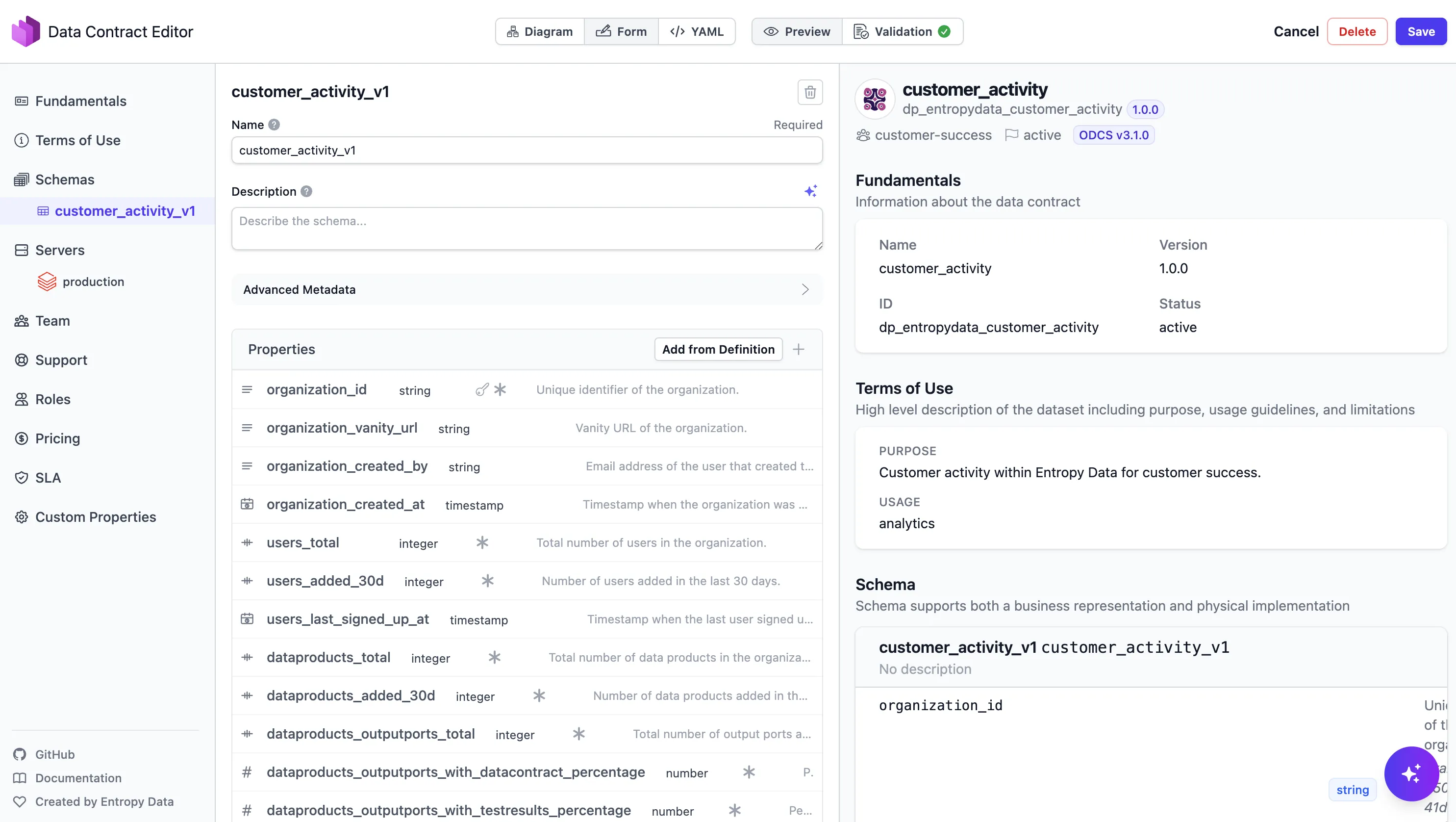Open the Diagram view
Screen dimensions: 1456x822
(x=539, y=31)
